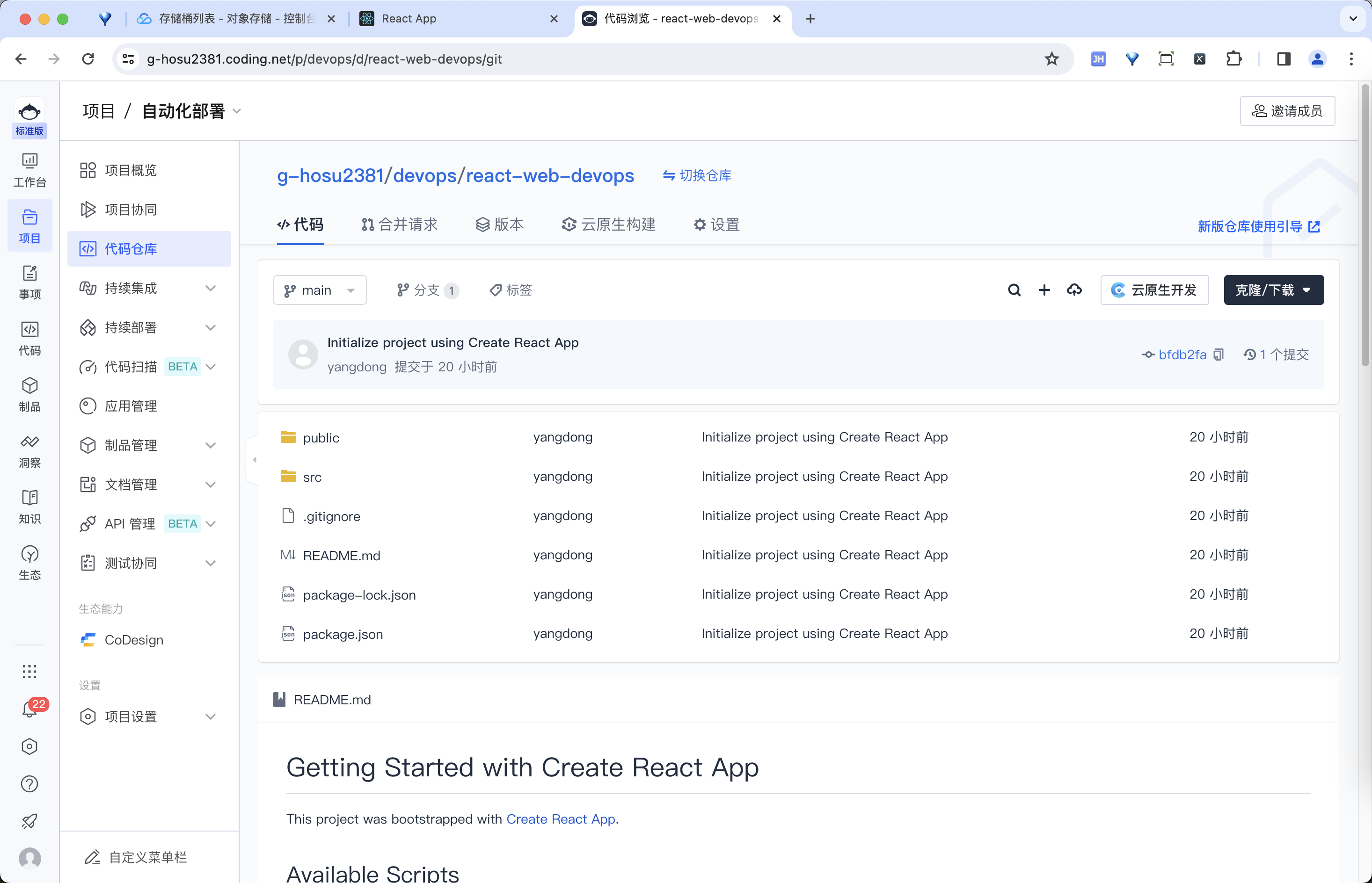Viewport: 1372px width, 883px height.
Task: Click the 云原生开发 button
Action: pyautogui.click(x=1154, y=290)
